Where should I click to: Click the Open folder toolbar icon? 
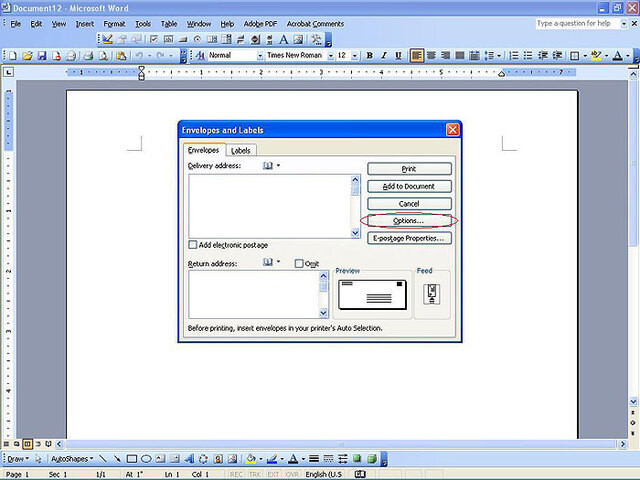click(x=27, y=56)
